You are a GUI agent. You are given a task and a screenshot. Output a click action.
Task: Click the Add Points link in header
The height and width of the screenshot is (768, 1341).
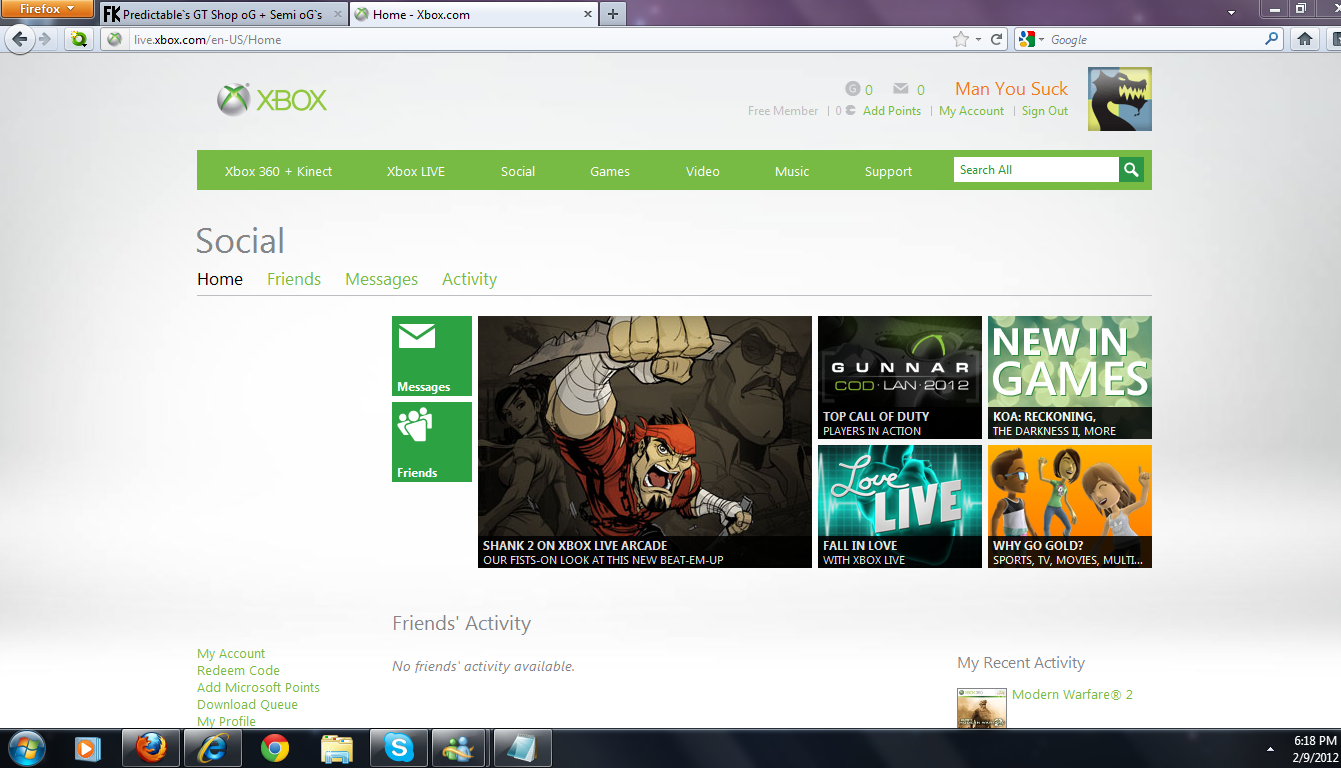point(892,111)
